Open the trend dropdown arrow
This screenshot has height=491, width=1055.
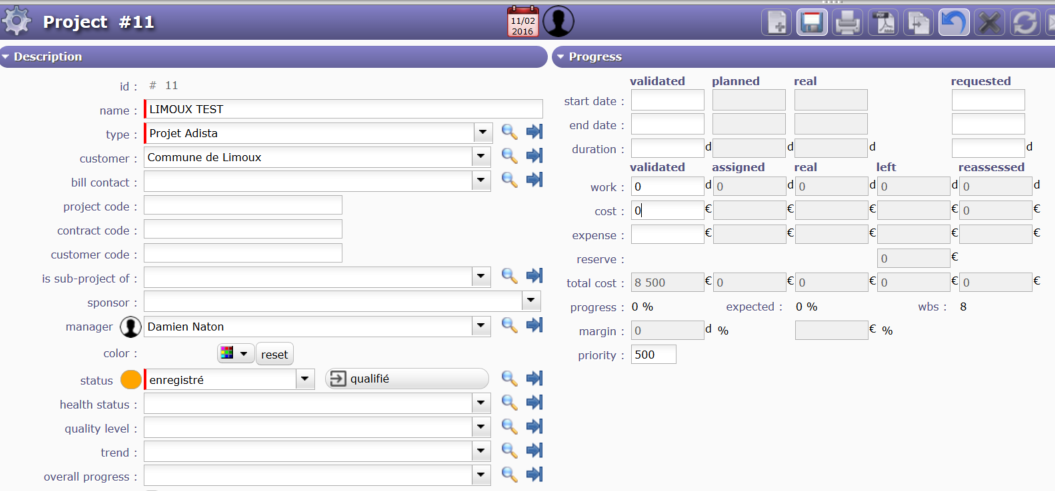point(482,451)
